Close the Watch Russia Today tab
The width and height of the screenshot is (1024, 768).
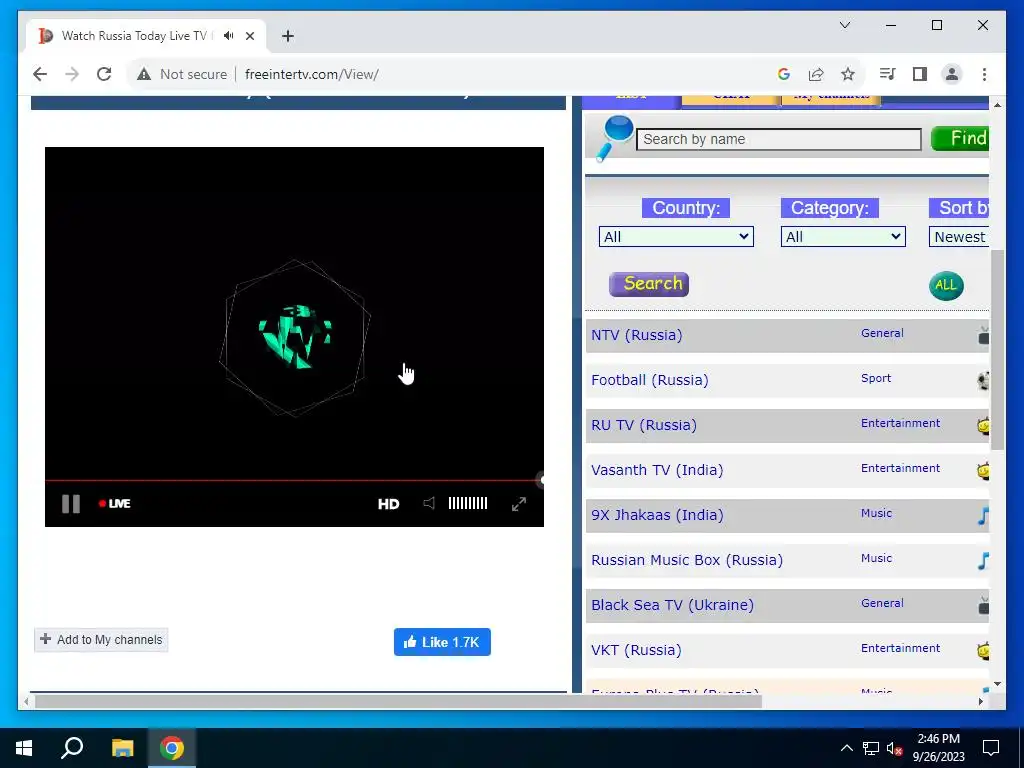coord(249,36)
